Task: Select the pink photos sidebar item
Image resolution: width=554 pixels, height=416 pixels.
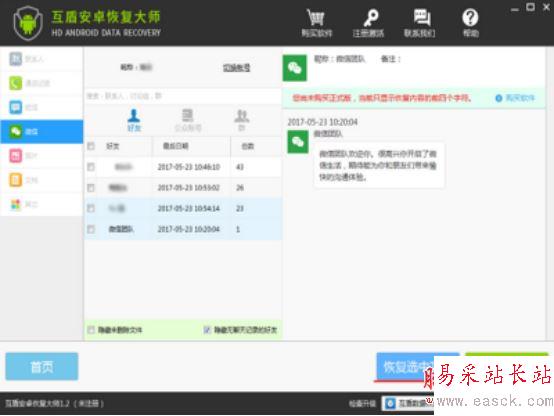Action: click(42, 156)
